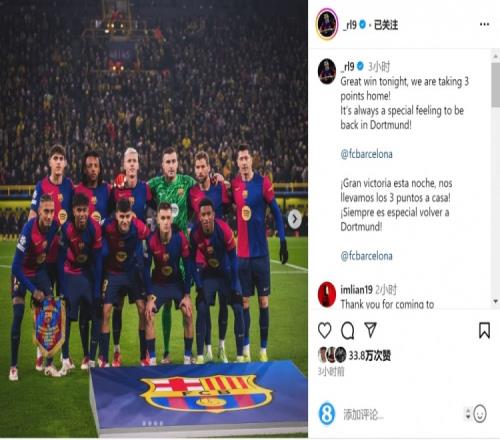This screenshot has width=500, height=440.
Task: Open imlian19 commenter profile
Action: 356,290
